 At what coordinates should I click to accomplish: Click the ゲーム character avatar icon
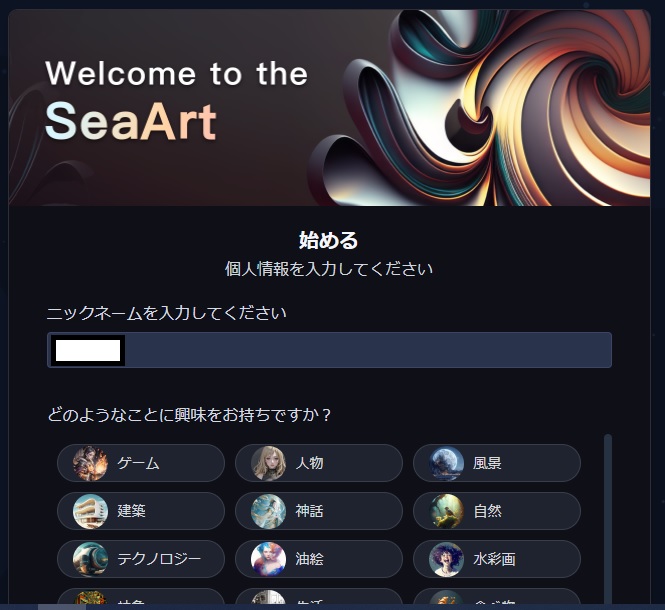click(90, 463)
